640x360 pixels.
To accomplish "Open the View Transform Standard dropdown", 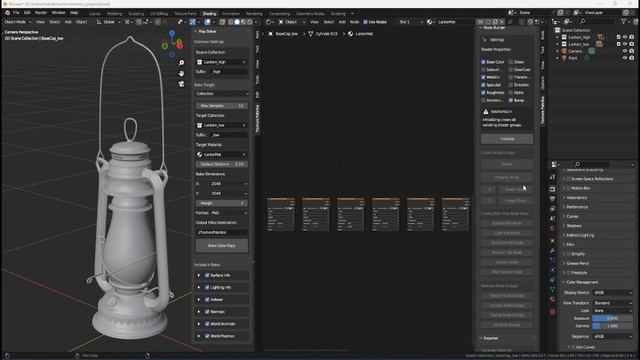I will tap(613, 303).
